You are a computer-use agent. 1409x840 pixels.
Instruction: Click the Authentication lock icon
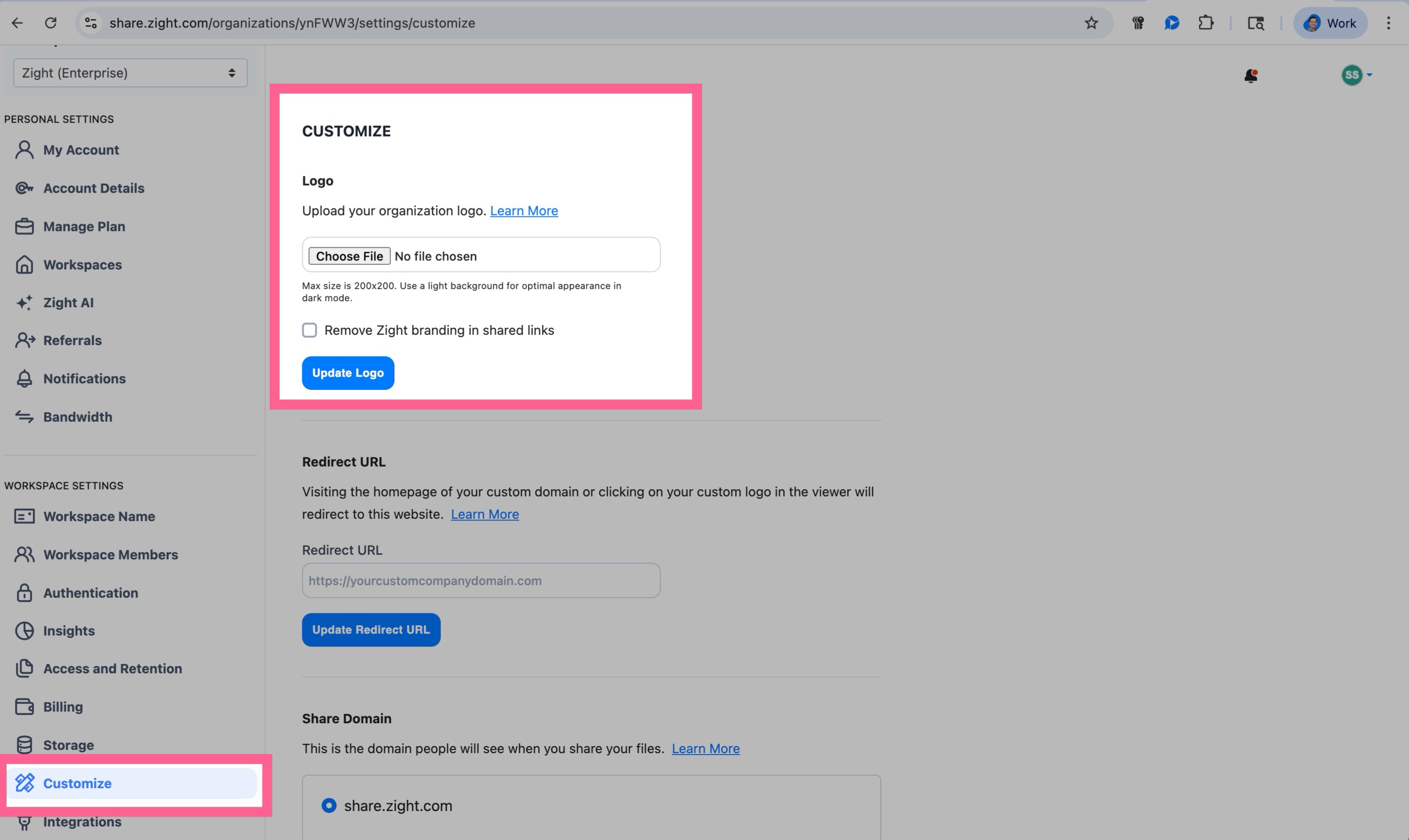click(x=24, y=593)
